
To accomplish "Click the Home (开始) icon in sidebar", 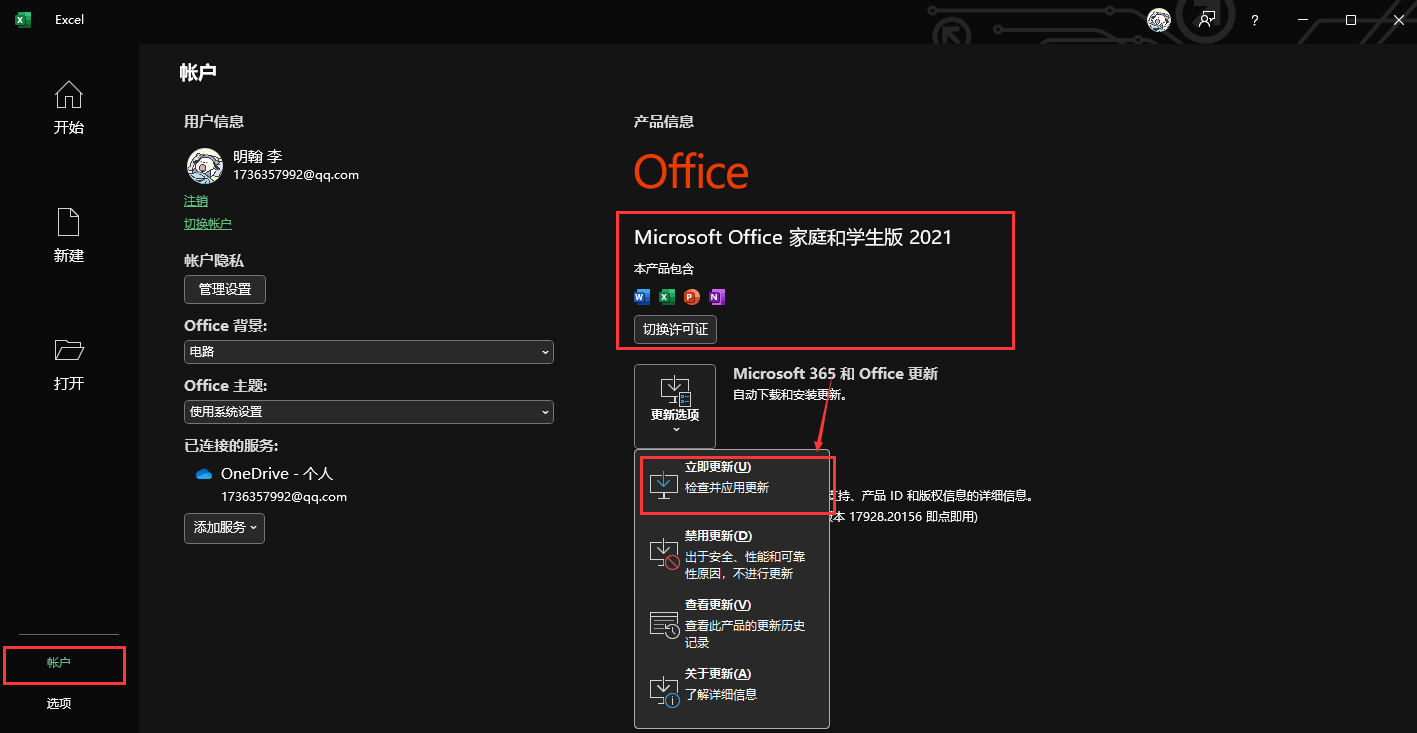I will [68, 96].
